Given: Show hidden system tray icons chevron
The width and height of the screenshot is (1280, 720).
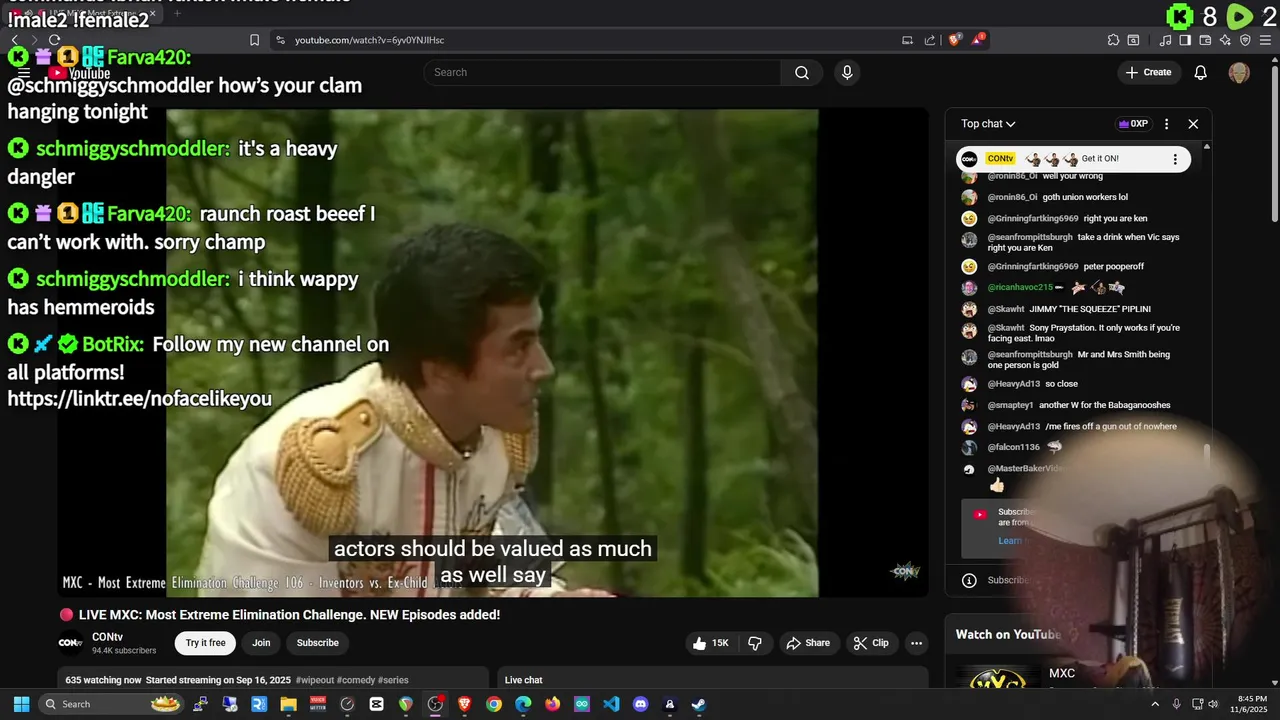Looking at the screenshot, I should point(1155,704).
